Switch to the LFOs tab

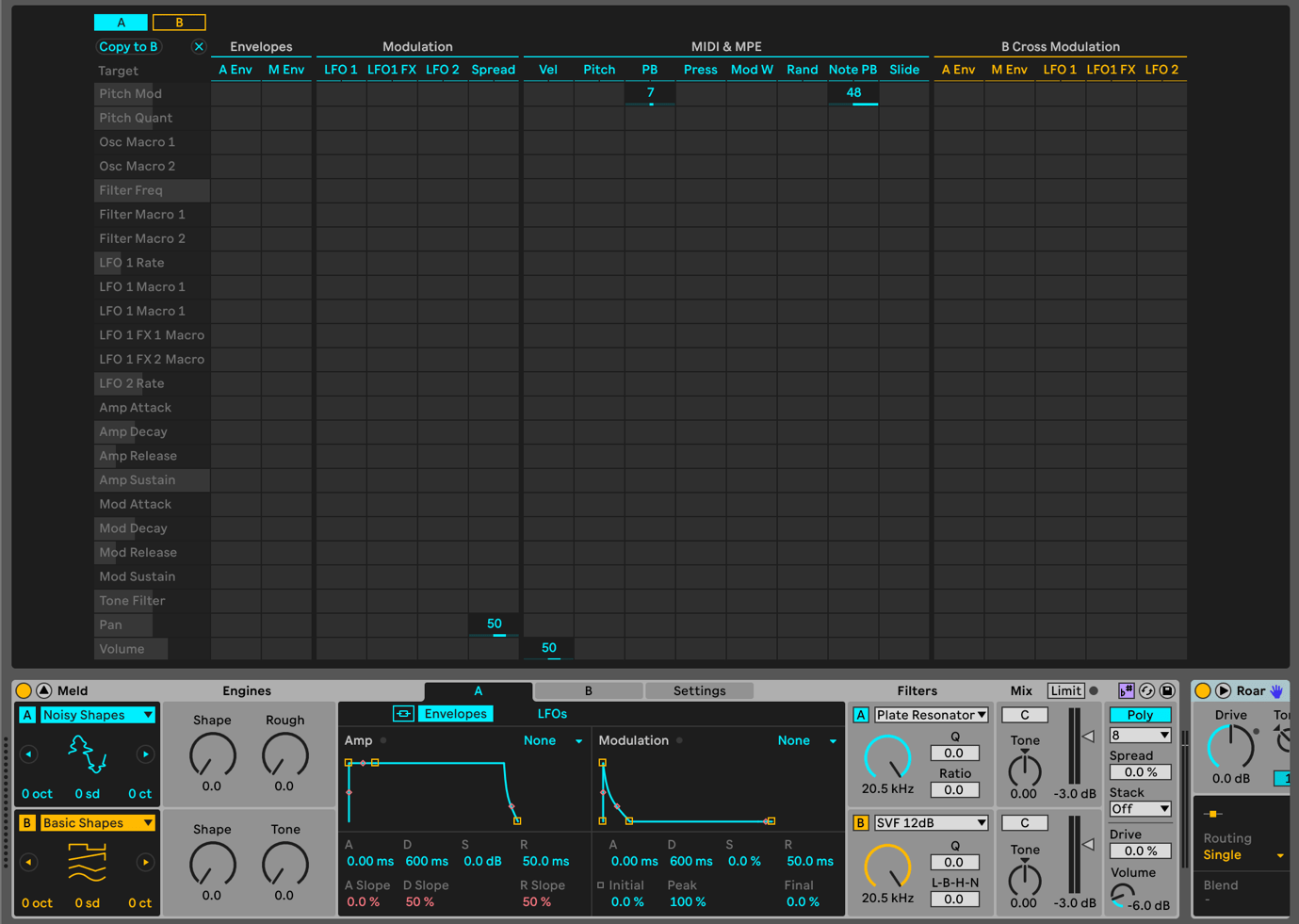(x=552, y=714)
